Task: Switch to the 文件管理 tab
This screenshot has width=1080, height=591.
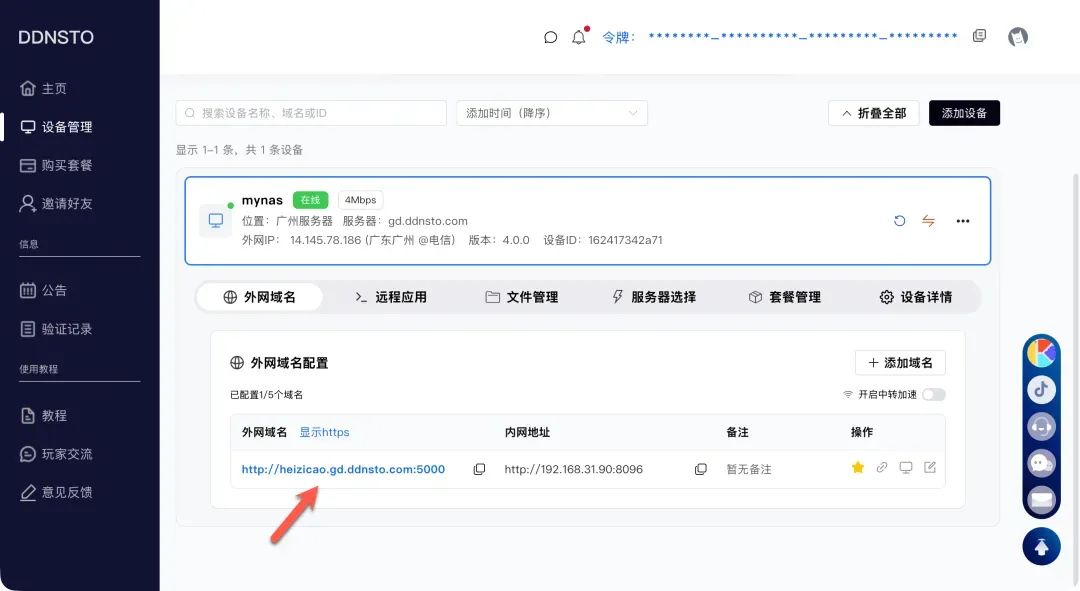Action: point(521,297)
